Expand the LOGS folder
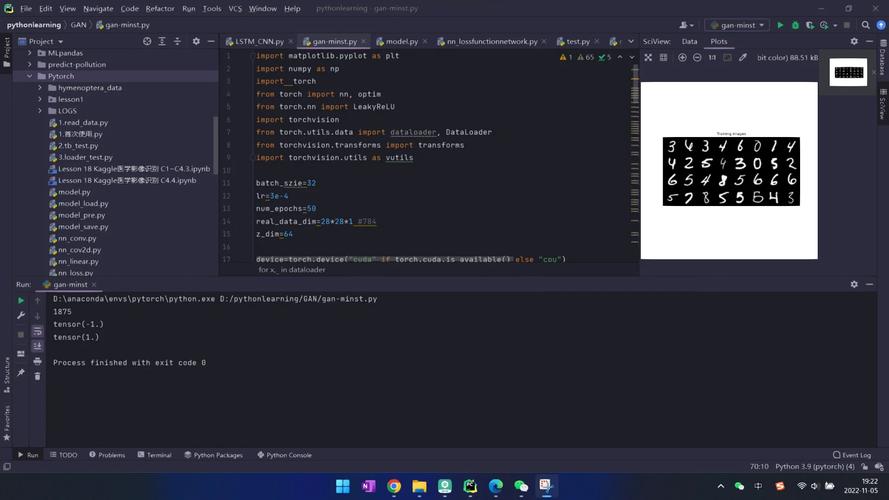This screenshot has height=500, width=889. [x=40, y=111]
